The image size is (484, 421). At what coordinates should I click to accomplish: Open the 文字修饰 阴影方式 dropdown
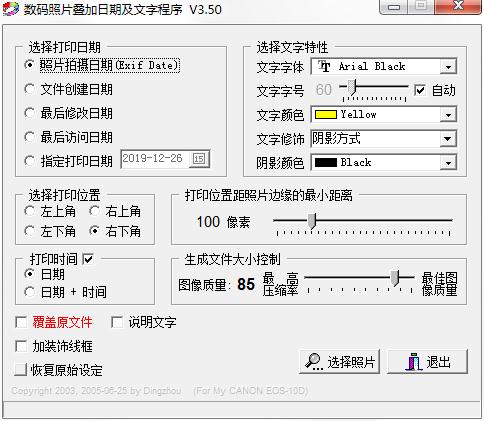point(448,139)
